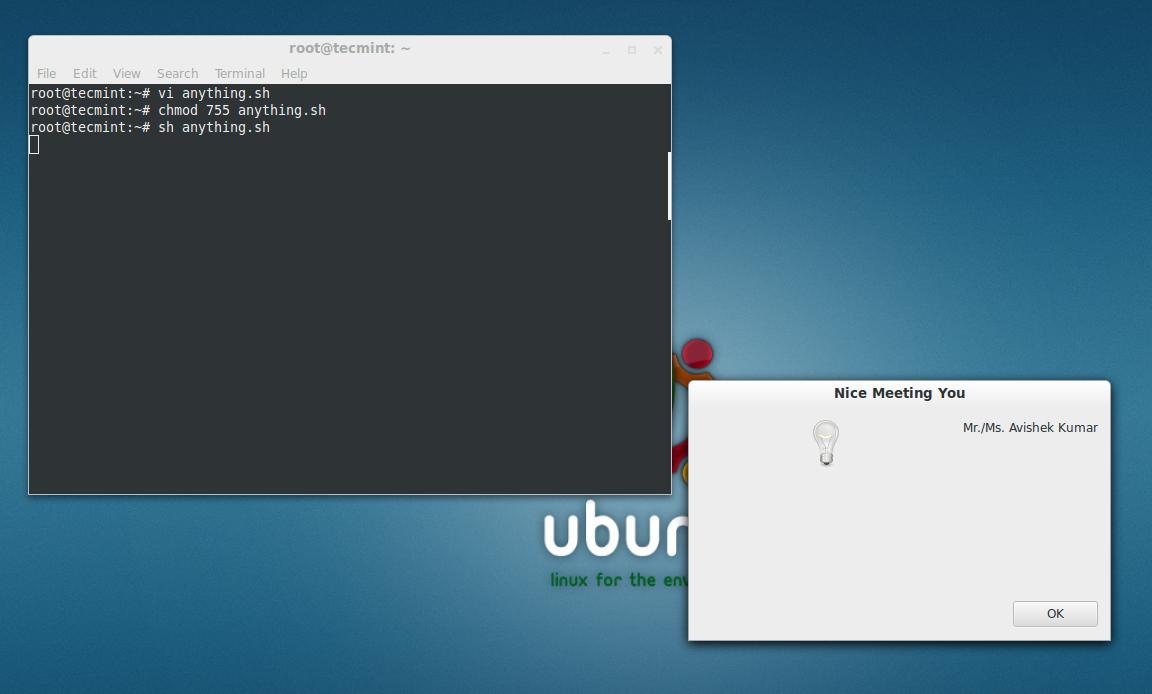
Task: Open the View menu in terminal
Action: pyautogui.click(x=126, y=73)
